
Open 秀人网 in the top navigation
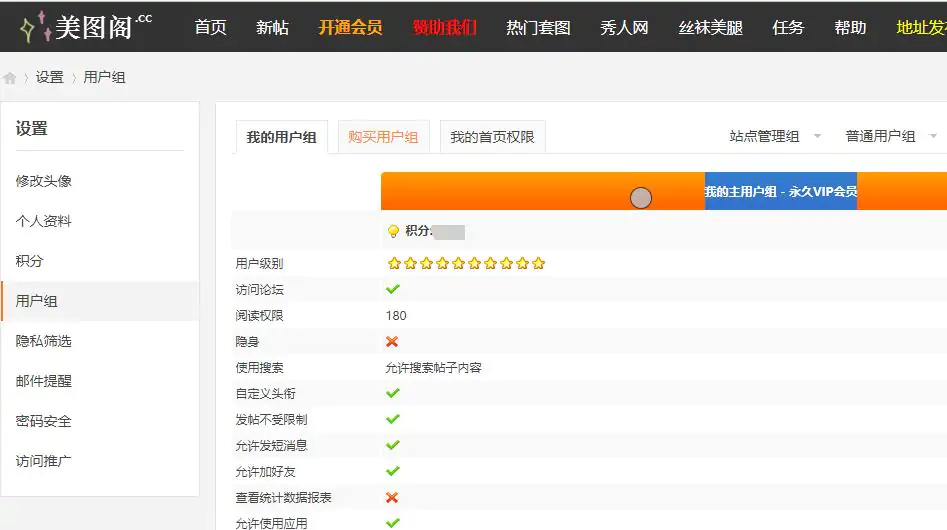tap(624, 27)
